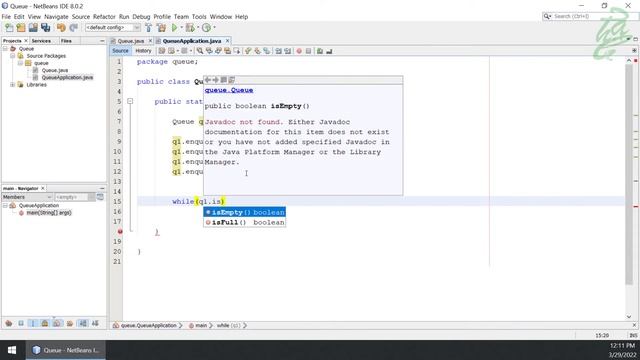Click the main breadcrumb in the editor's bottom bar

201,325
